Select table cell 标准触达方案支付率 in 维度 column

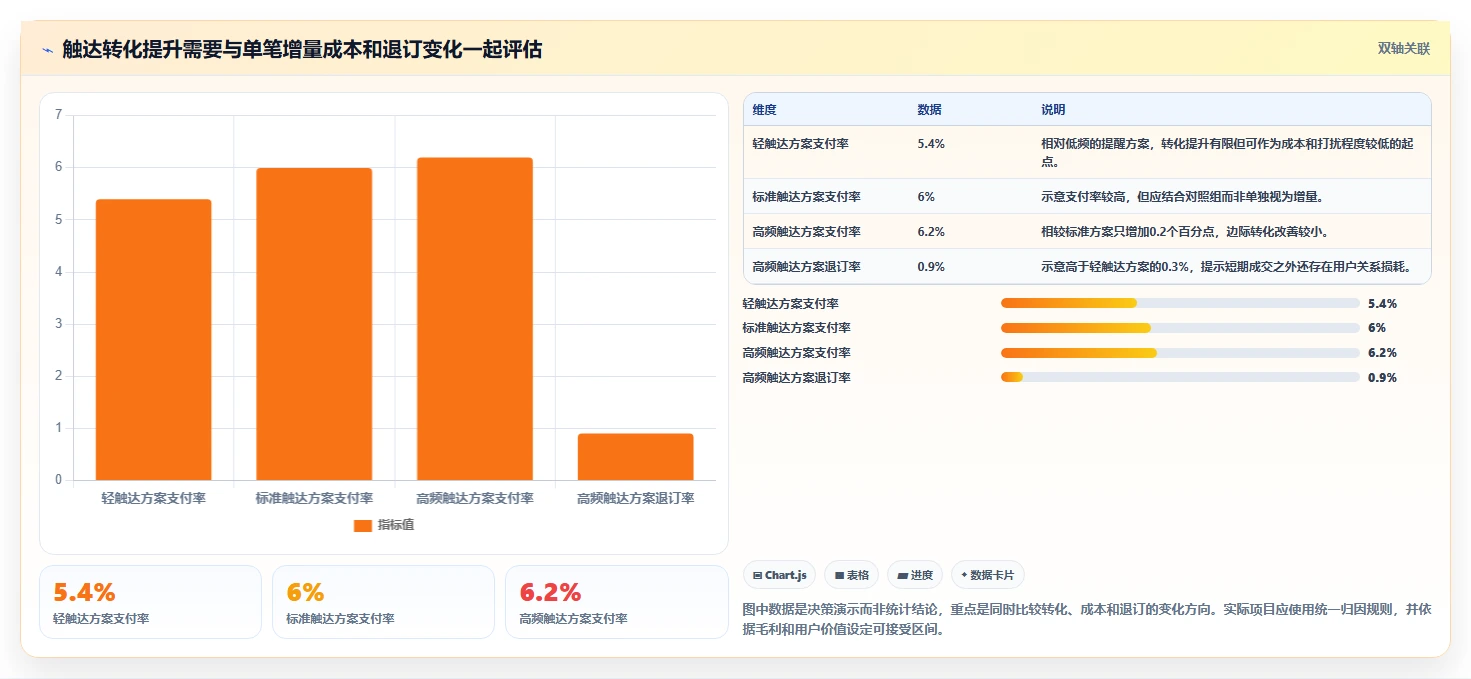click(x=806, y=197)
